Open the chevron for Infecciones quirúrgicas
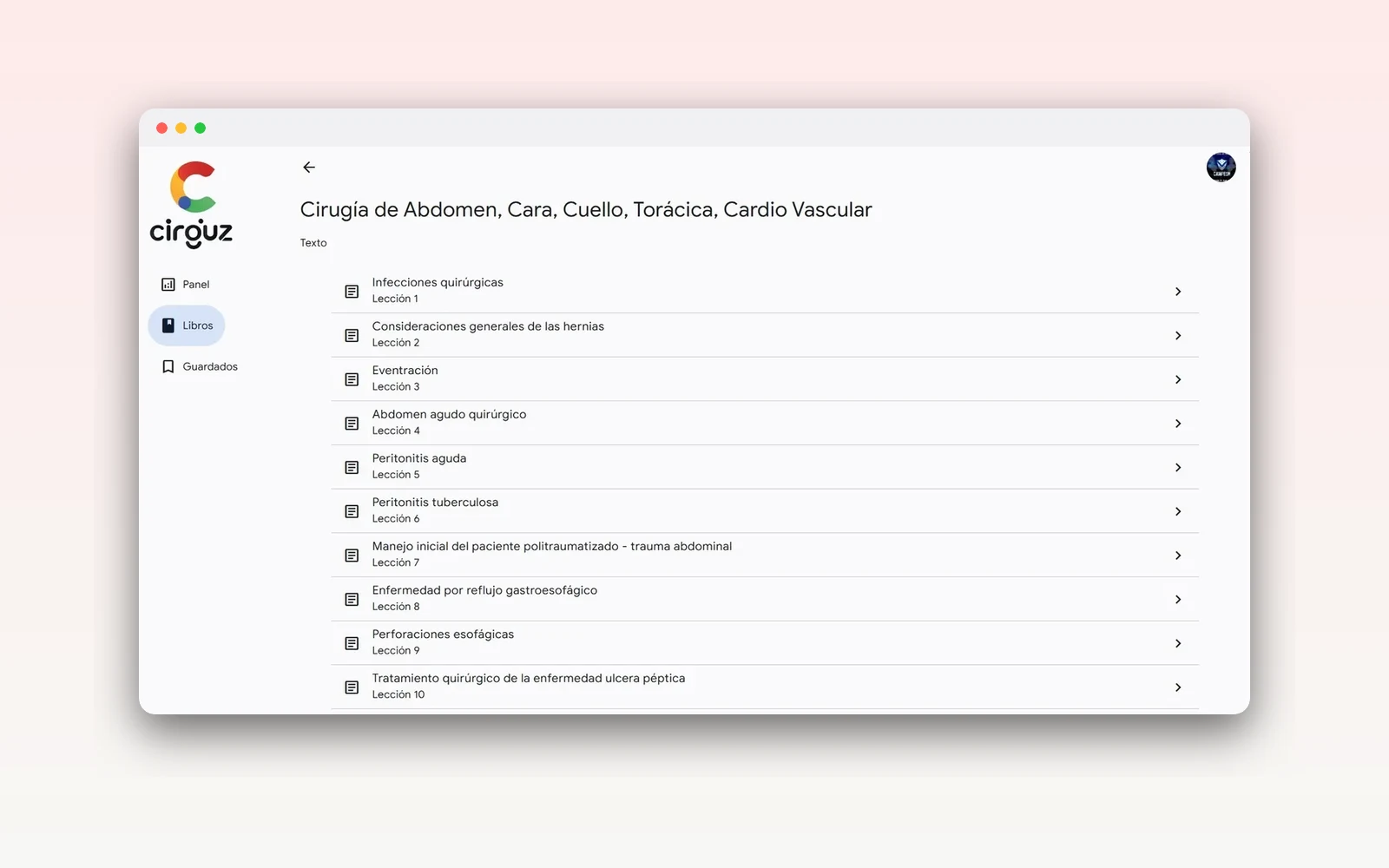The width and height of the screenshot is (1389, 868). [1178, 292]
